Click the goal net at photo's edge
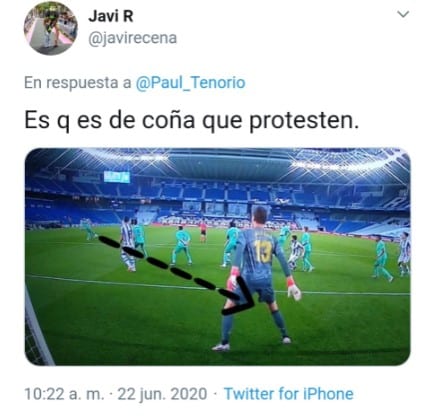 click(x=36, y=328)
